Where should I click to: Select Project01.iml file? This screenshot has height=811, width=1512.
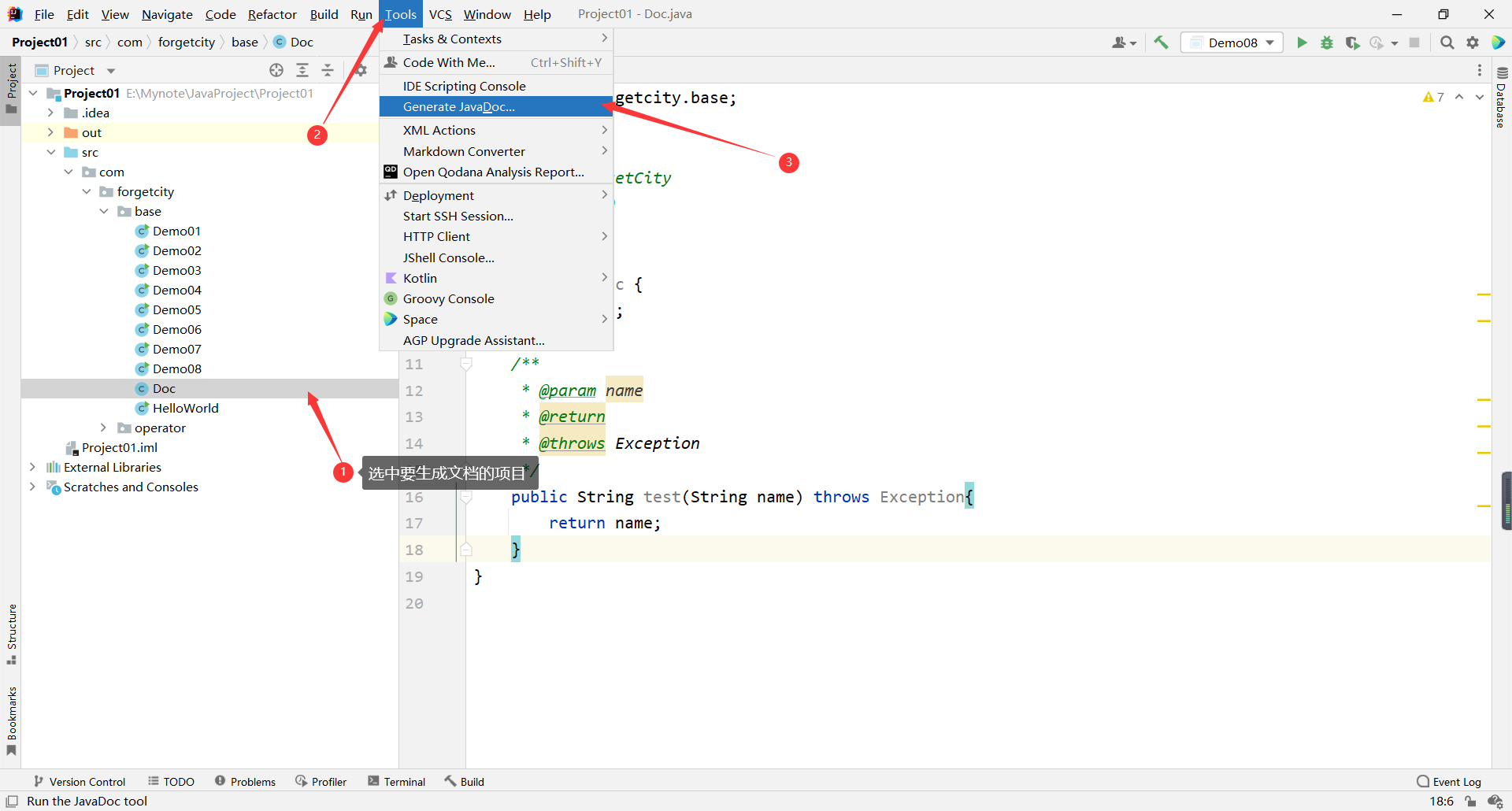point(119,447)
